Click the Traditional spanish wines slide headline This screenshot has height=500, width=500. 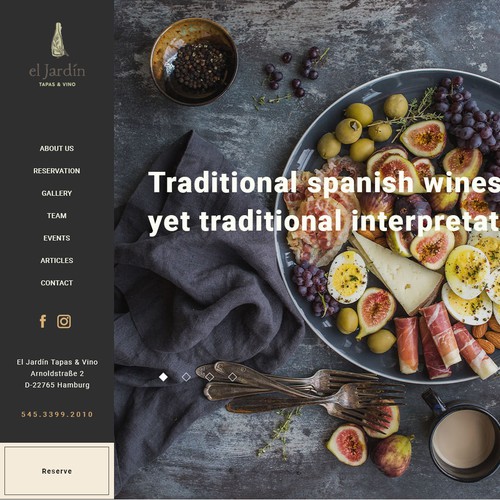pos(324,202)
